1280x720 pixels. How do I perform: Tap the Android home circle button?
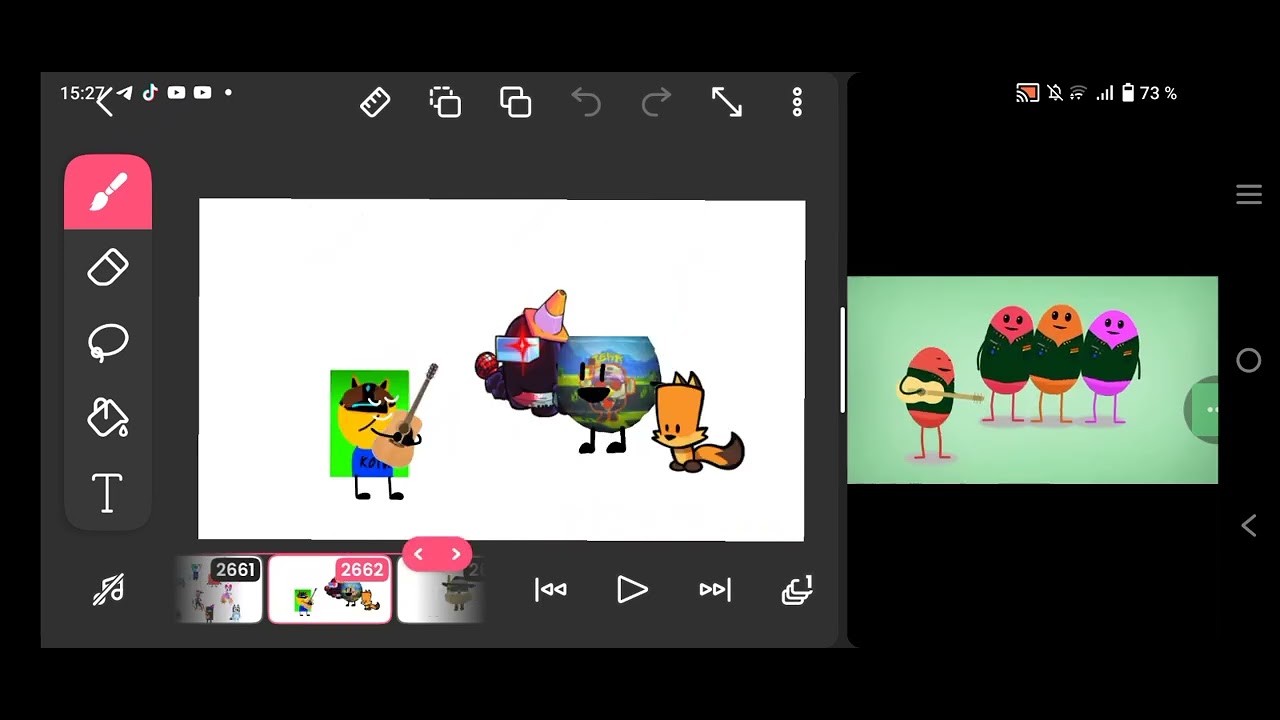[1249, 361]
